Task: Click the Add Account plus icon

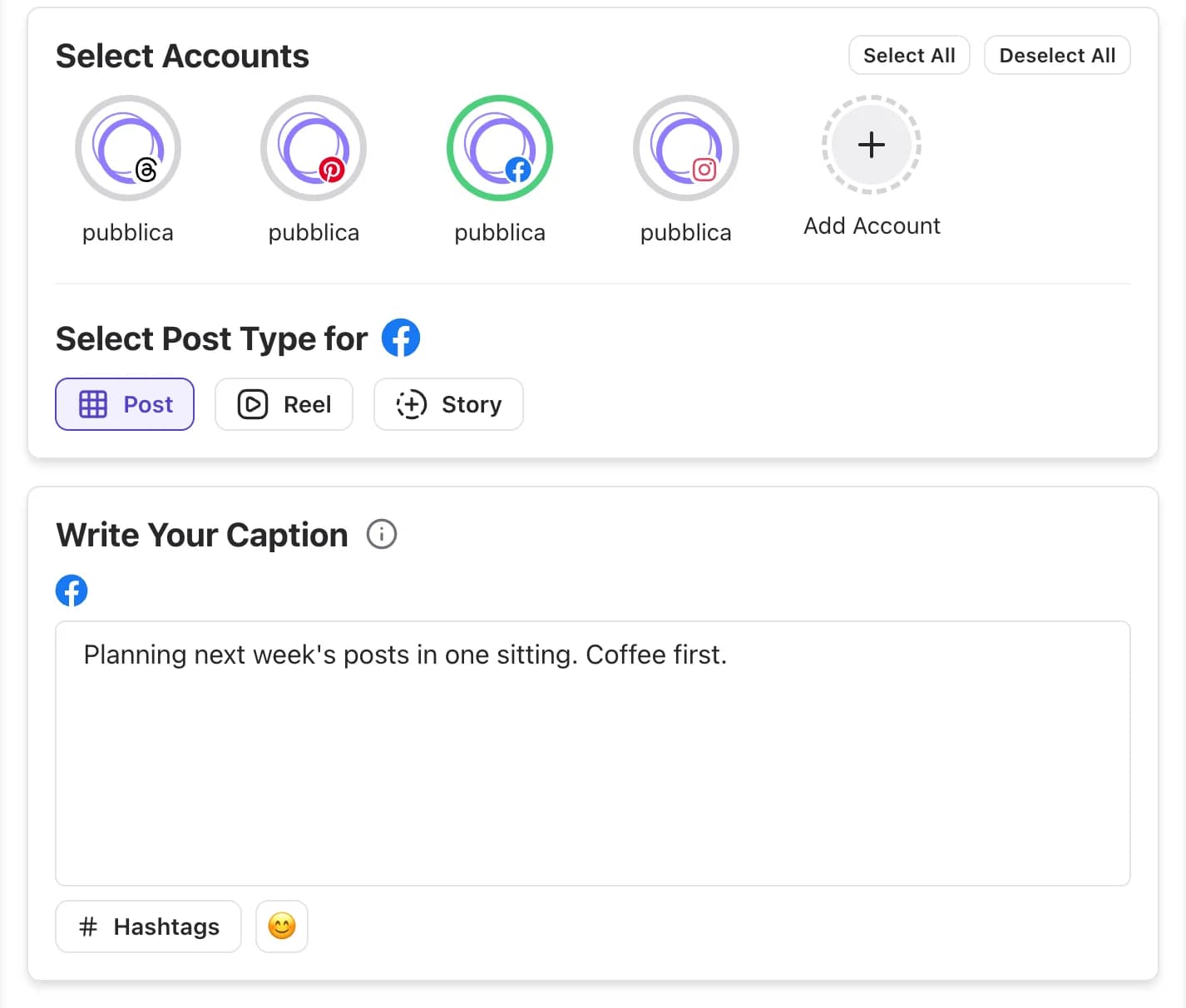Action: 872,145
